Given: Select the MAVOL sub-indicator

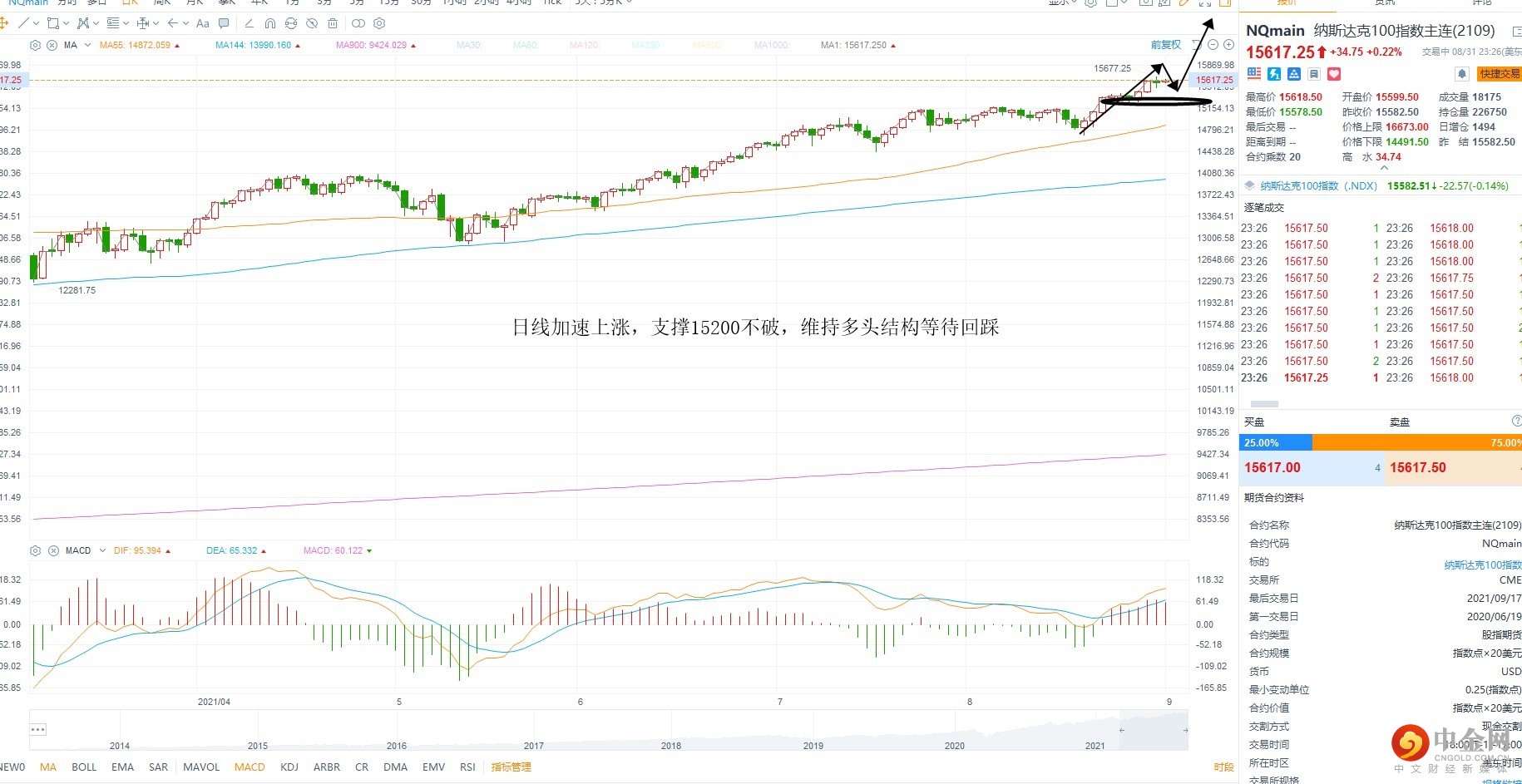Looking at the screenshot, I should (x=201, y=767).
